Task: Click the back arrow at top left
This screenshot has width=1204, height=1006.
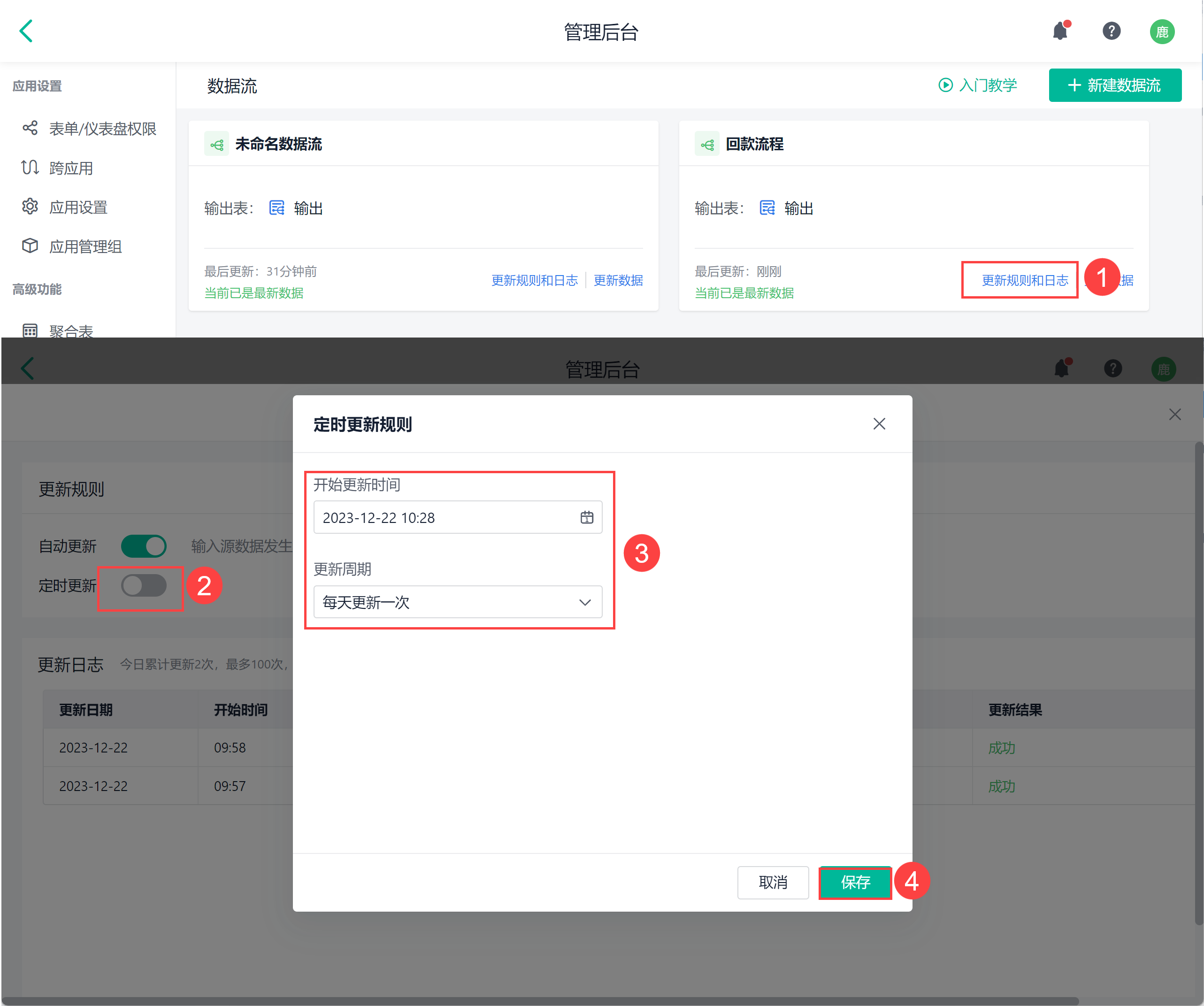Action: [26, 31]
